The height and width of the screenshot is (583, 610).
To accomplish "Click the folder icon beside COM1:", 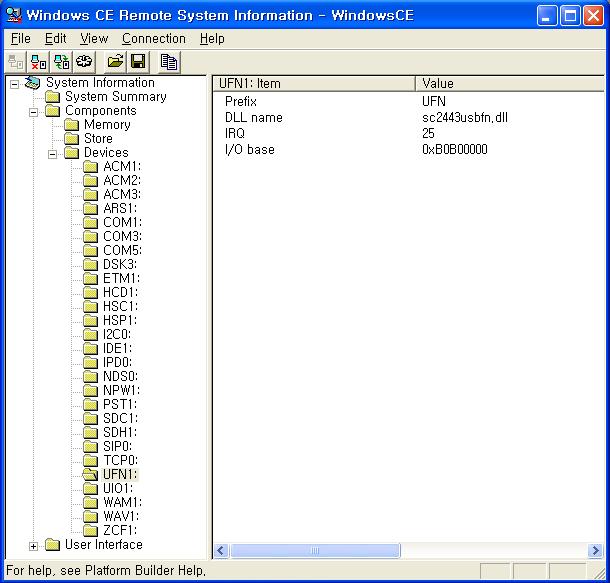I will (90, 223).
